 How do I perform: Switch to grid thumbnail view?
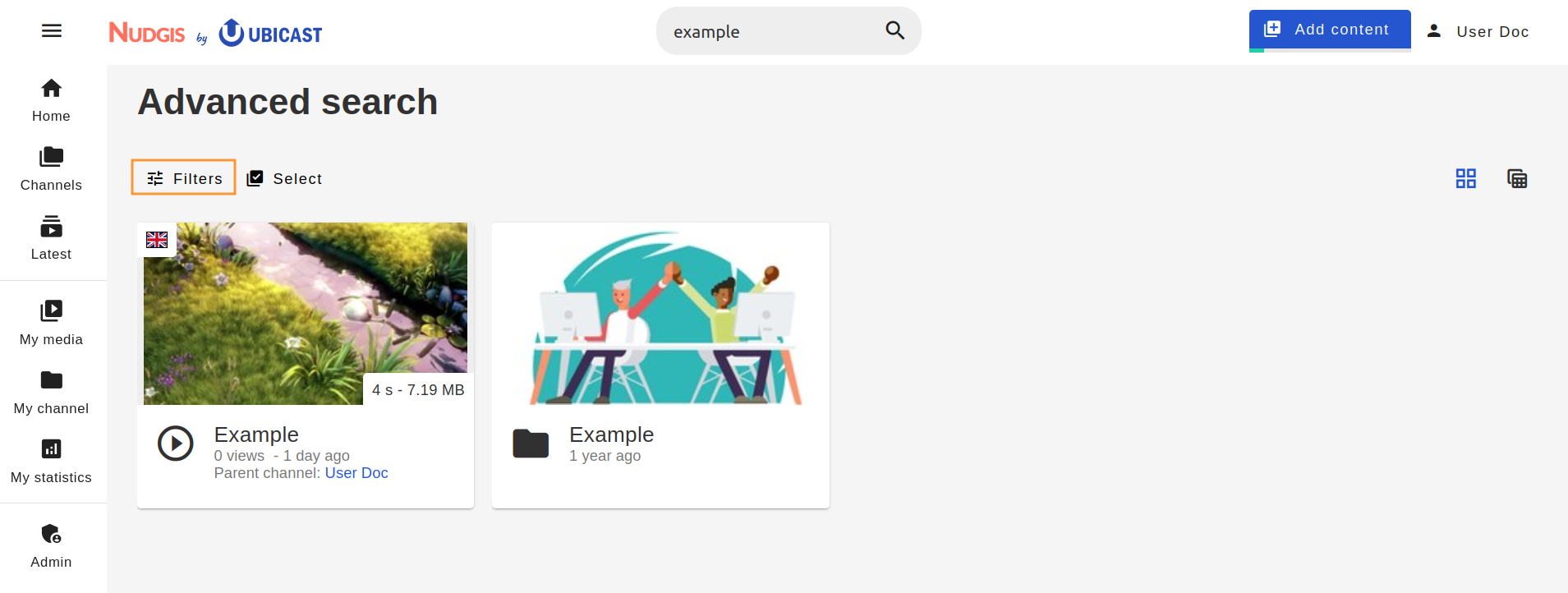pos(1466,178)
